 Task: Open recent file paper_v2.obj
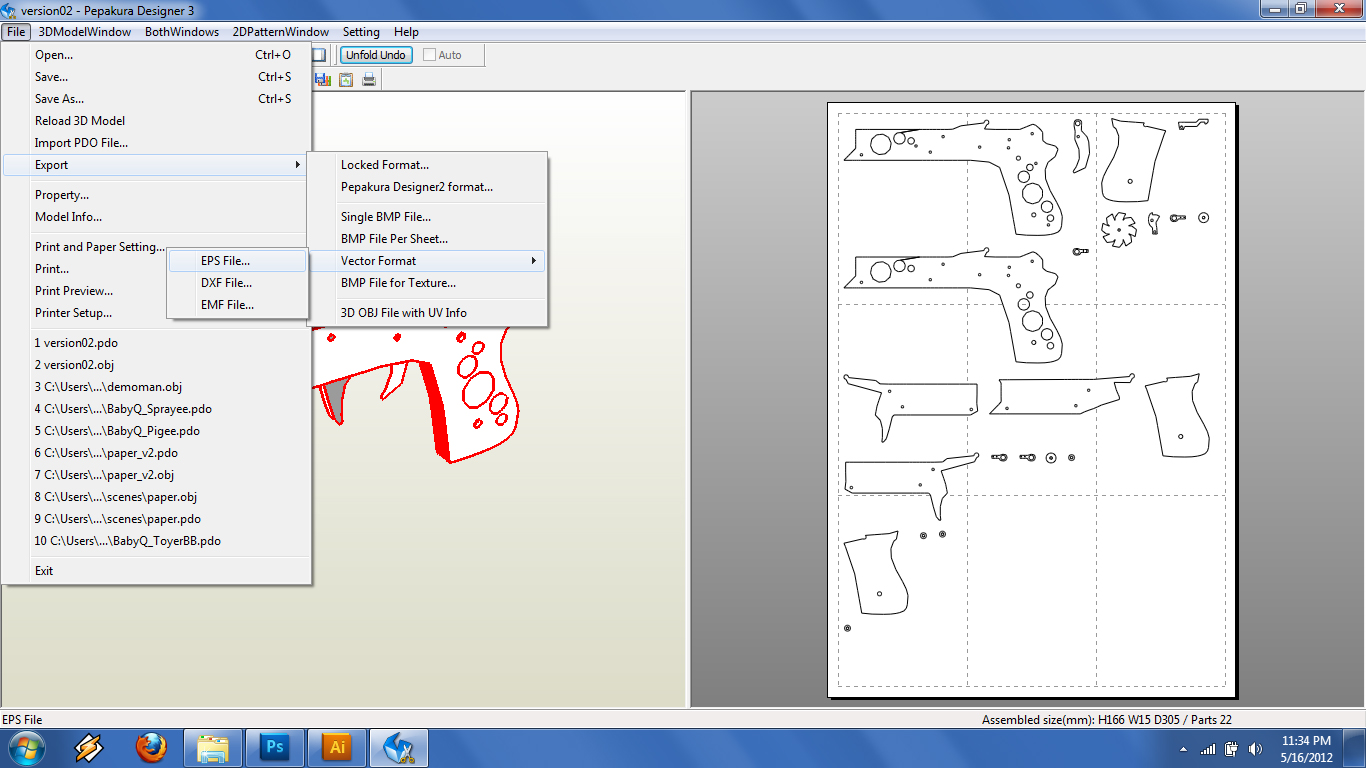156,475
